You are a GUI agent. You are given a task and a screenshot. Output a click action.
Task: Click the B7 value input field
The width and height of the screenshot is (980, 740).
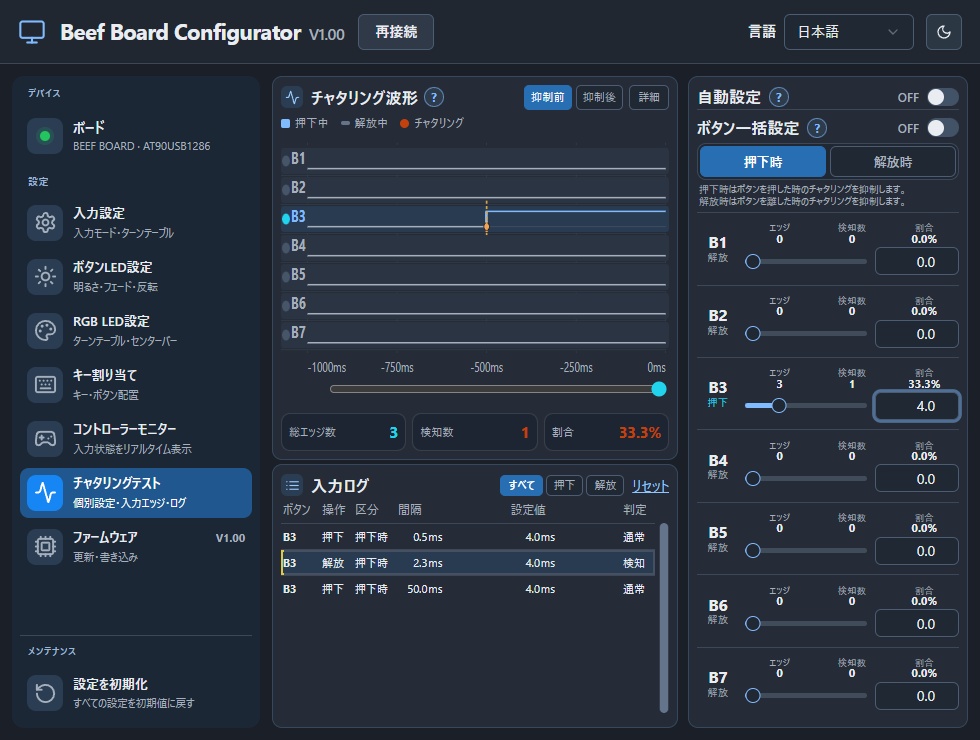click(x=916, y=696)
